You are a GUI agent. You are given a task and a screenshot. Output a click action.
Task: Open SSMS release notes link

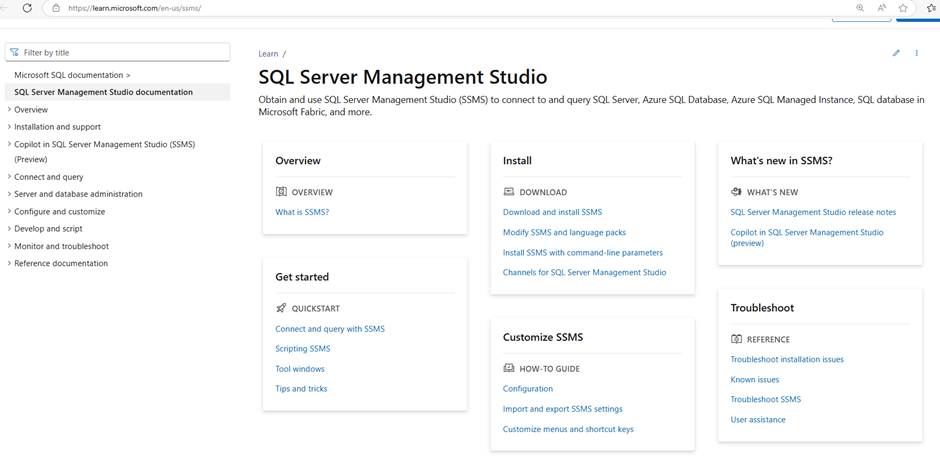pos(814,212)
